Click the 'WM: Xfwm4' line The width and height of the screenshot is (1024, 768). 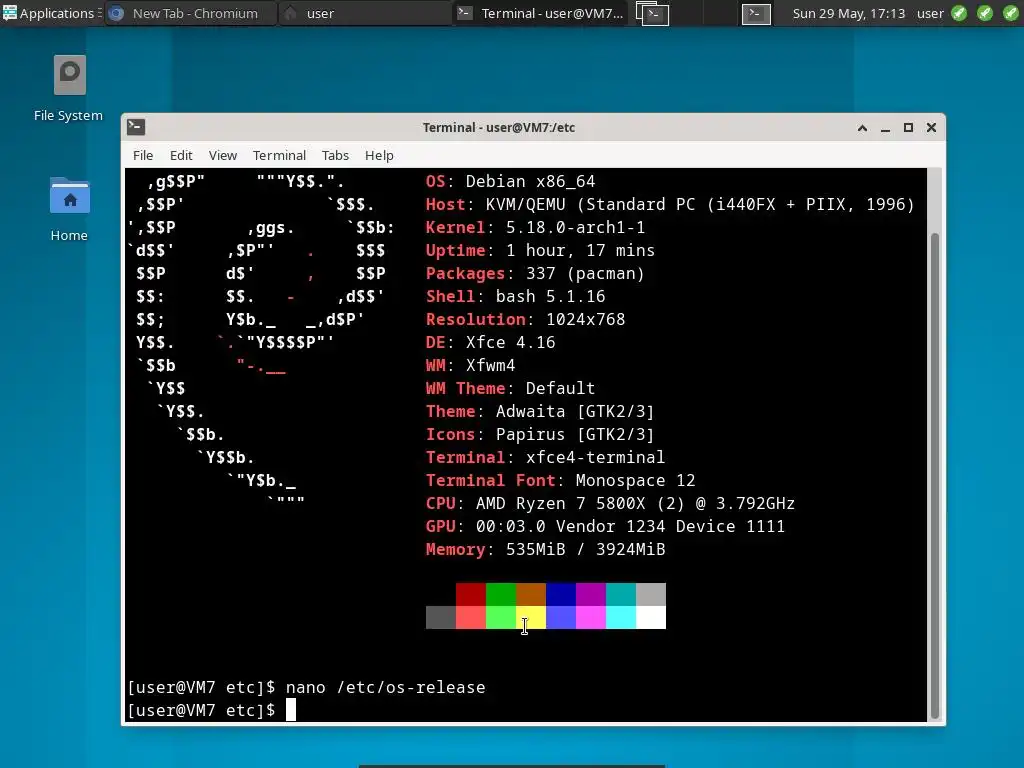click(470, 365)
